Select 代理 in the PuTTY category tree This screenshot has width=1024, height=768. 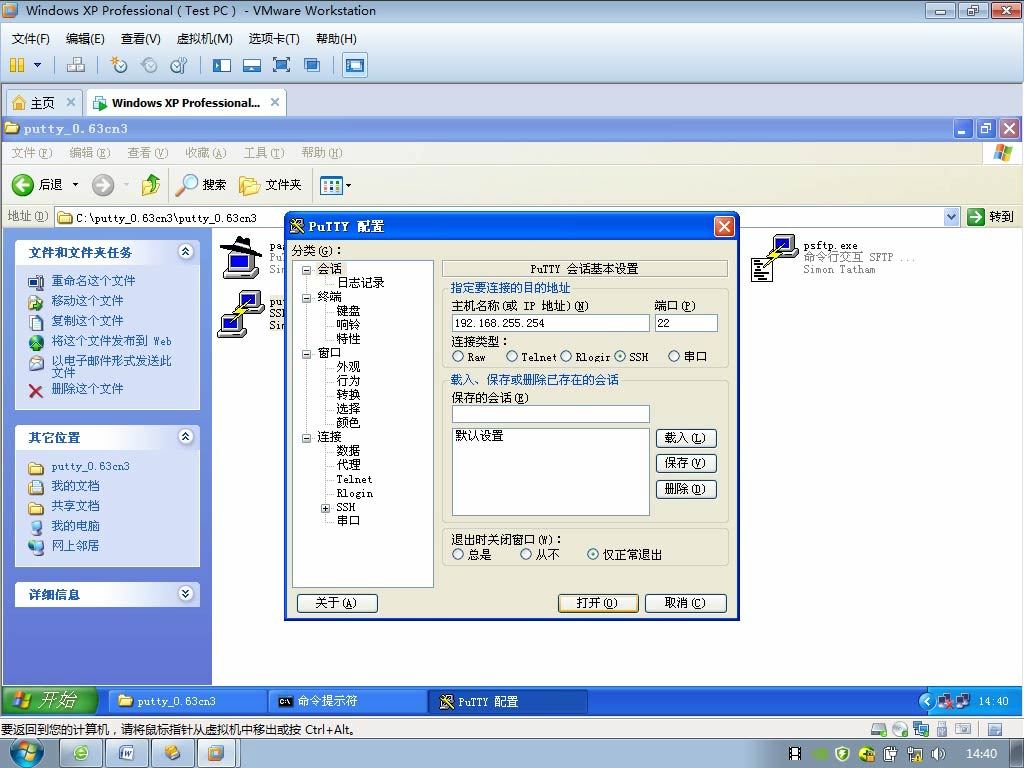[x=348, y=464]
